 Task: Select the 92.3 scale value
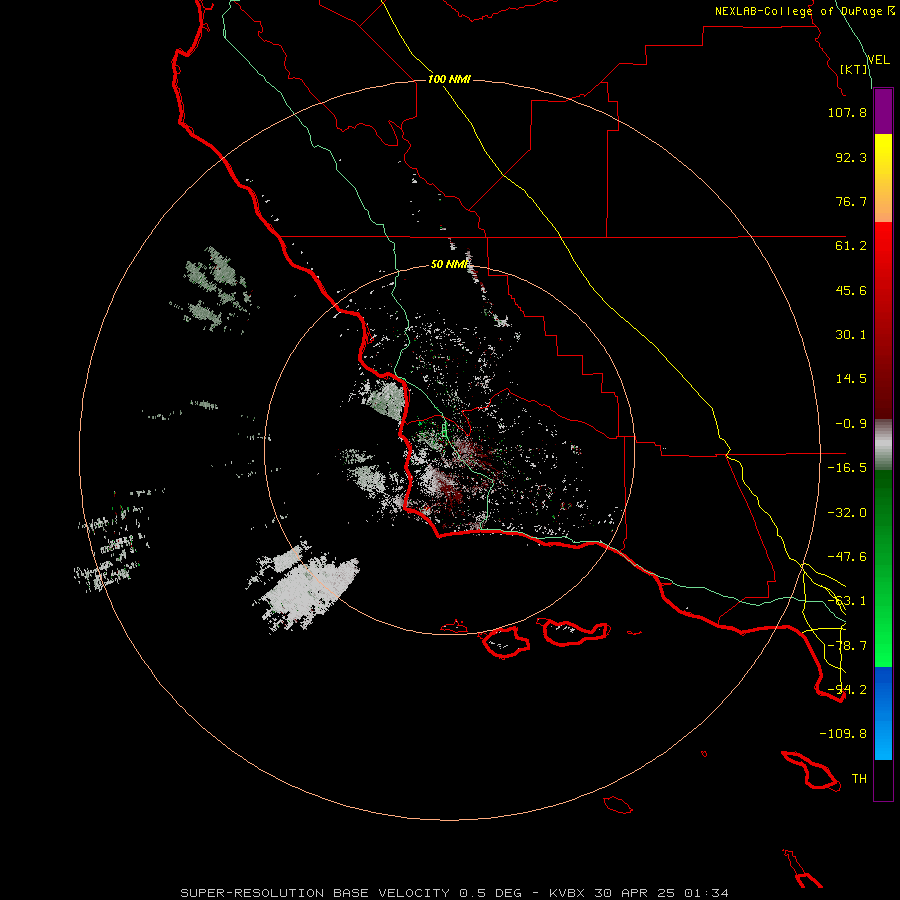point(851,157)
